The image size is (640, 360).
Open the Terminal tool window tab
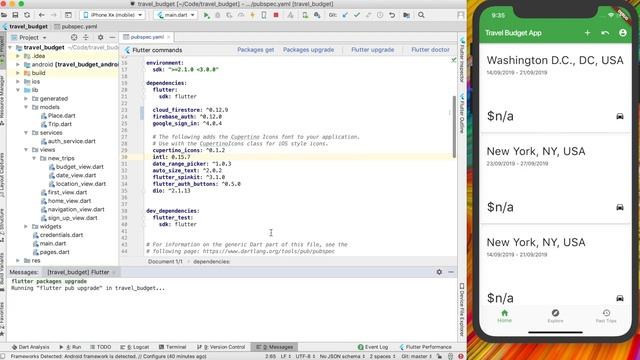coord(172,347)
